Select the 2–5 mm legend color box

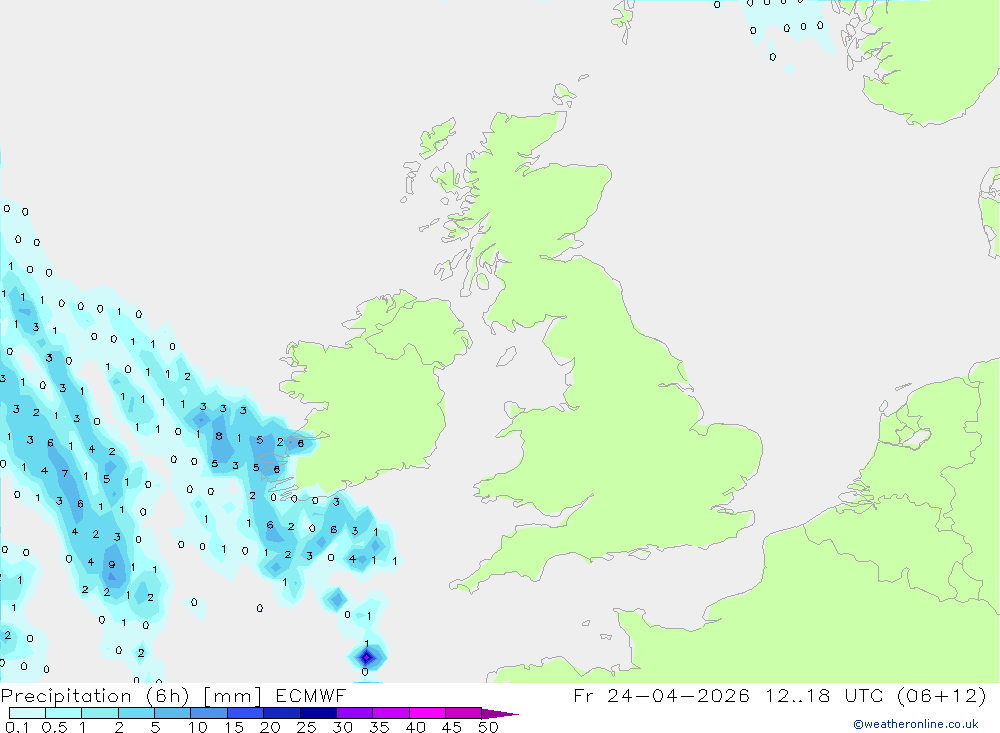click(136, 713)
